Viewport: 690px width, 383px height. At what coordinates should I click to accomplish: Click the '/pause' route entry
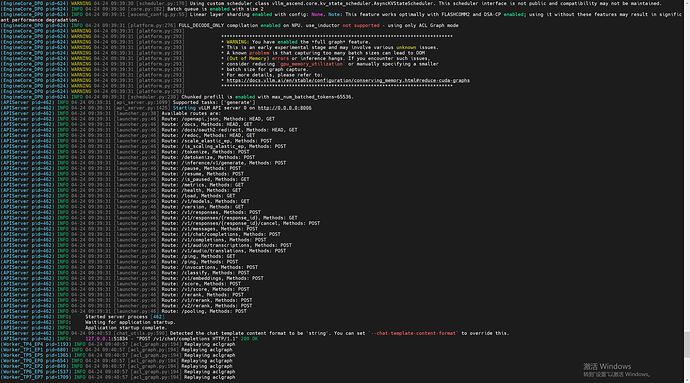pos(201,168)
